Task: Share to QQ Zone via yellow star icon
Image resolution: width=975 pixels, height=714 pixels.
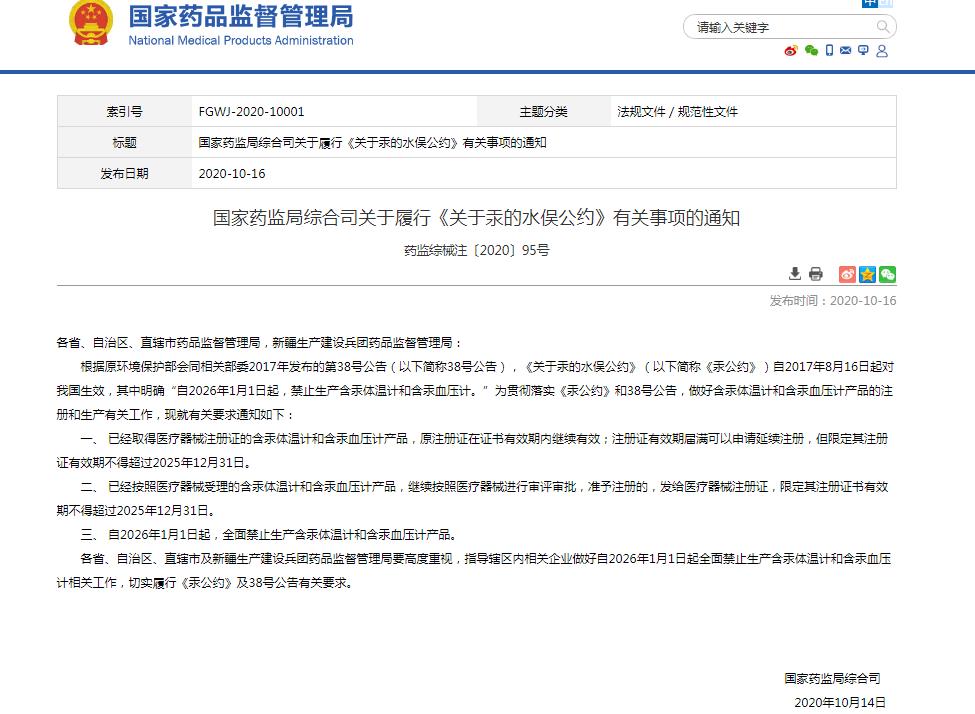Action: 867,274
